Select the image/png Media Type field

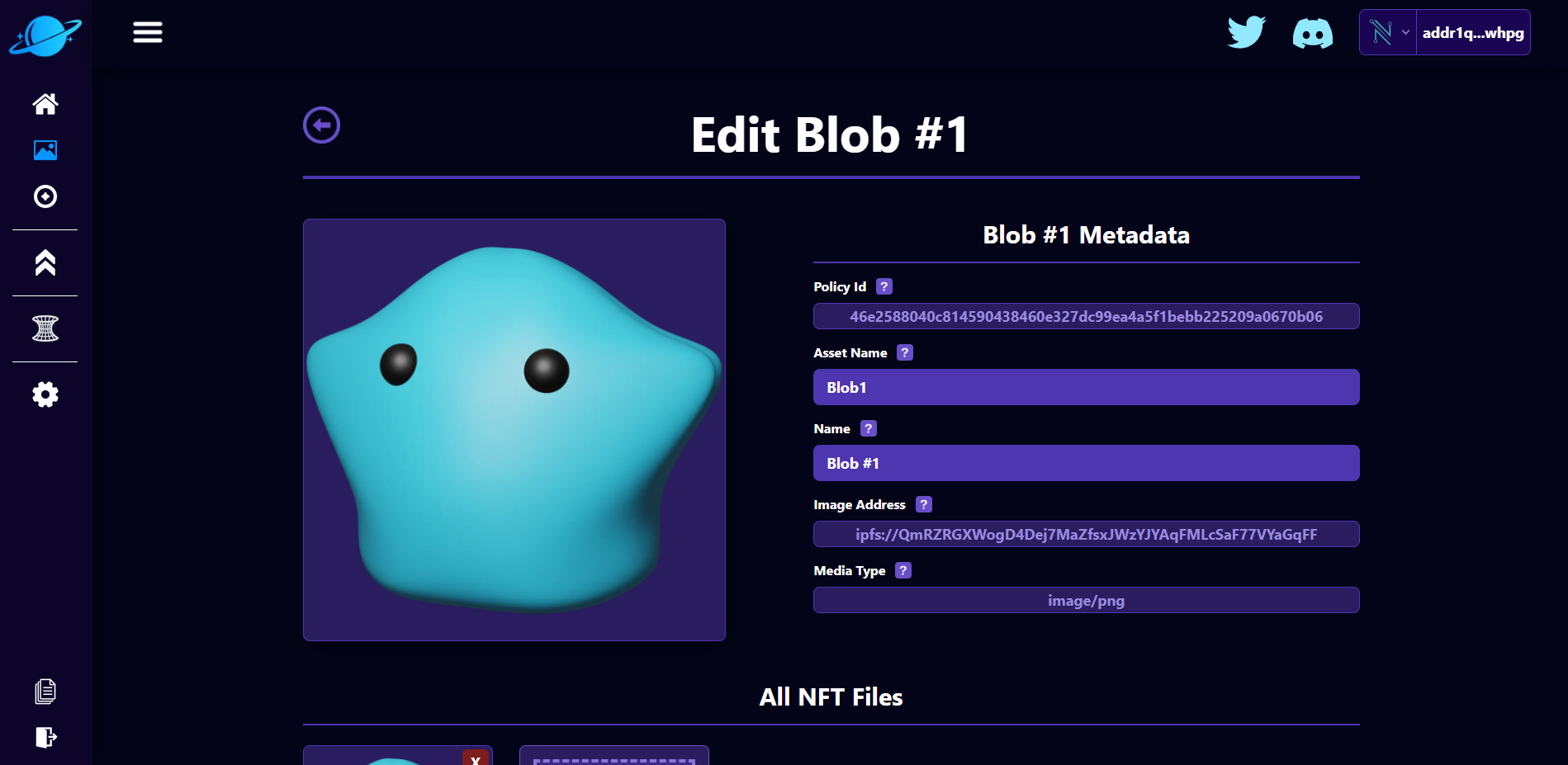click(1086, 600)
